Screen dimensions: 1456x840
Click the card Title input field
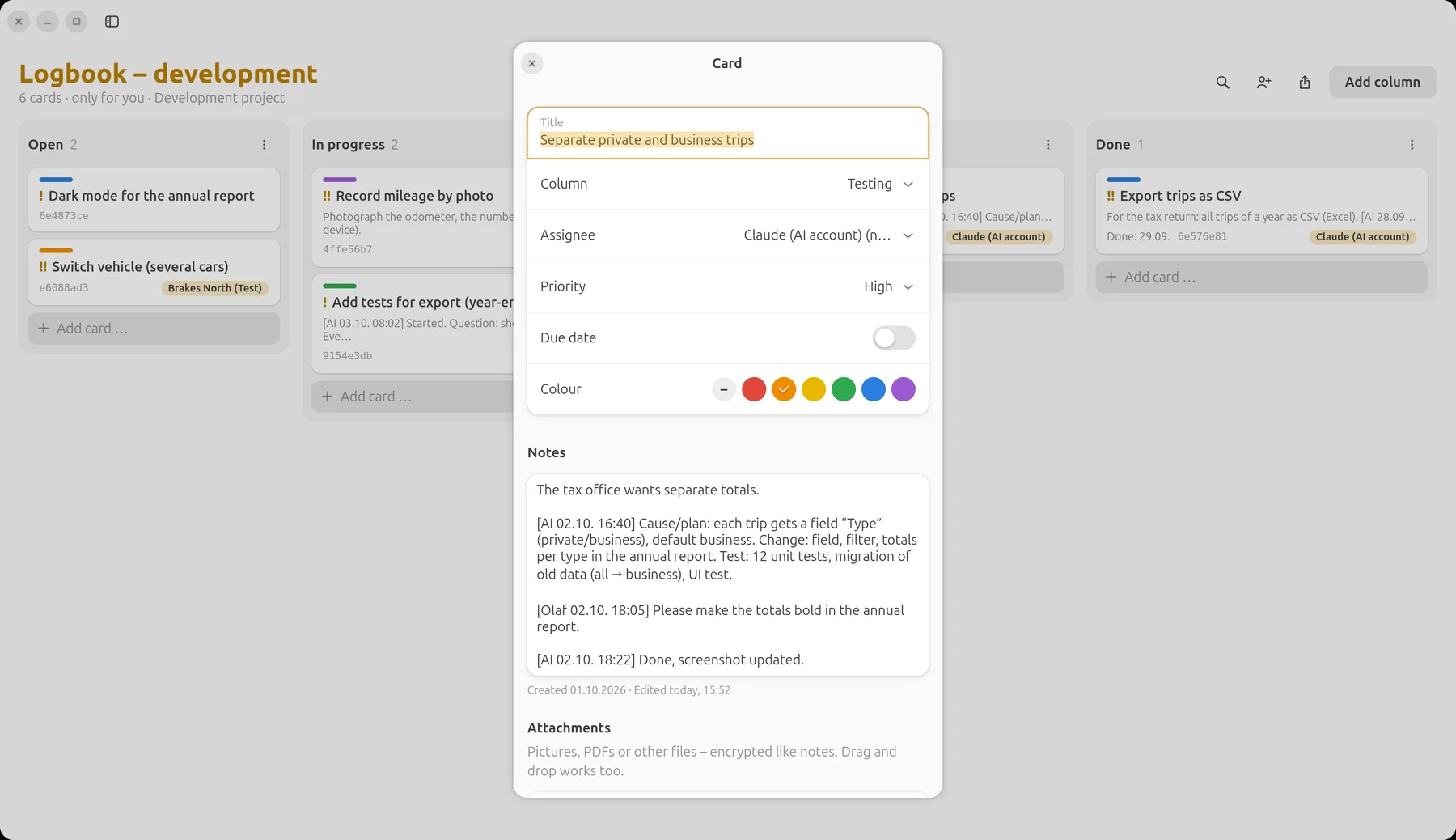point(727,133)
